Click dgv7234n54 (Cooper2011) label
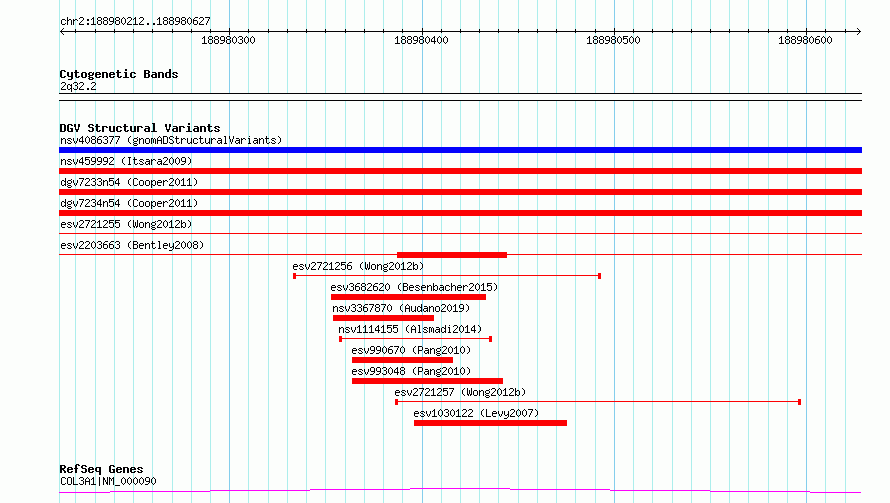This screenshot has width=890, height=503. coord(129,203)
